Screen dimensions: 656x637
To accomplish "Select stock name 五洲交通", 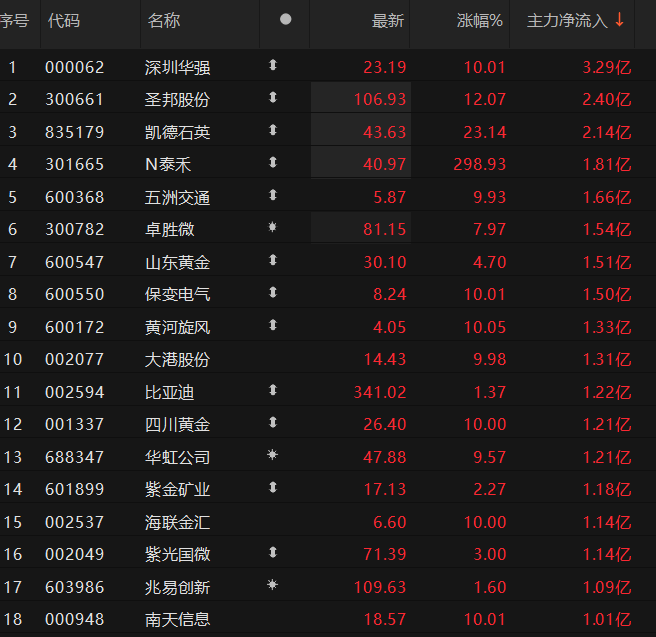I will (177, 197).
